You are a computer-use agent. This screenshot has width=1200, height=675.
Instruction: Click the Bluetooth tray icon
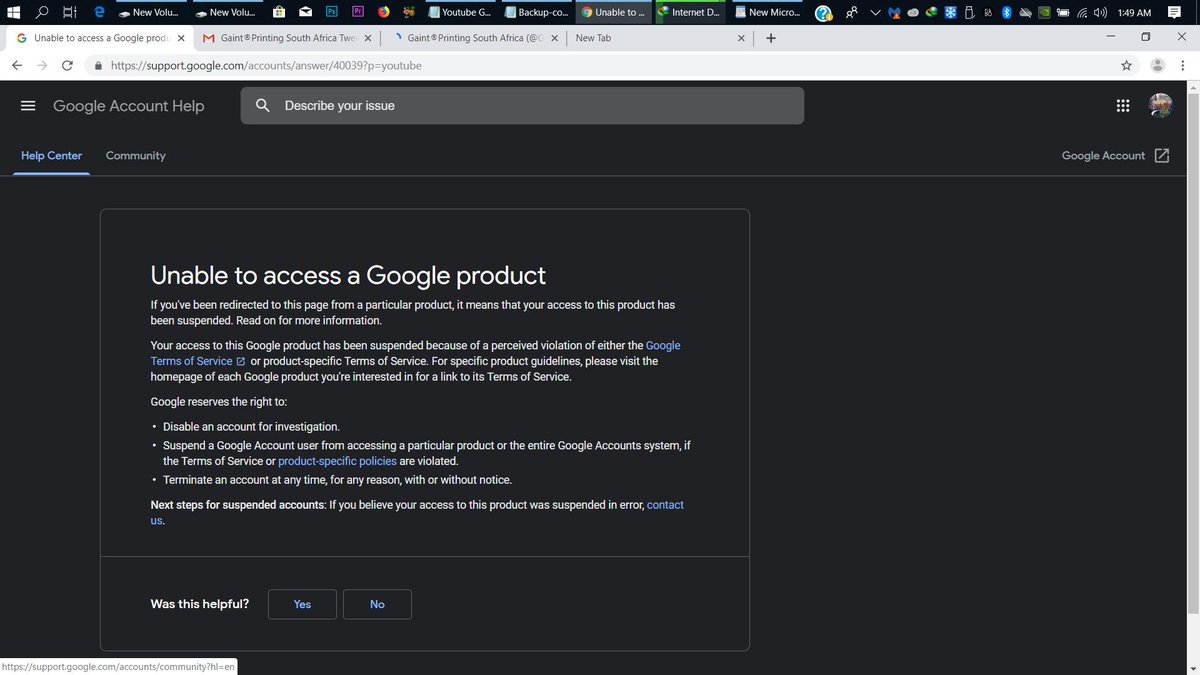(1007, 12)
